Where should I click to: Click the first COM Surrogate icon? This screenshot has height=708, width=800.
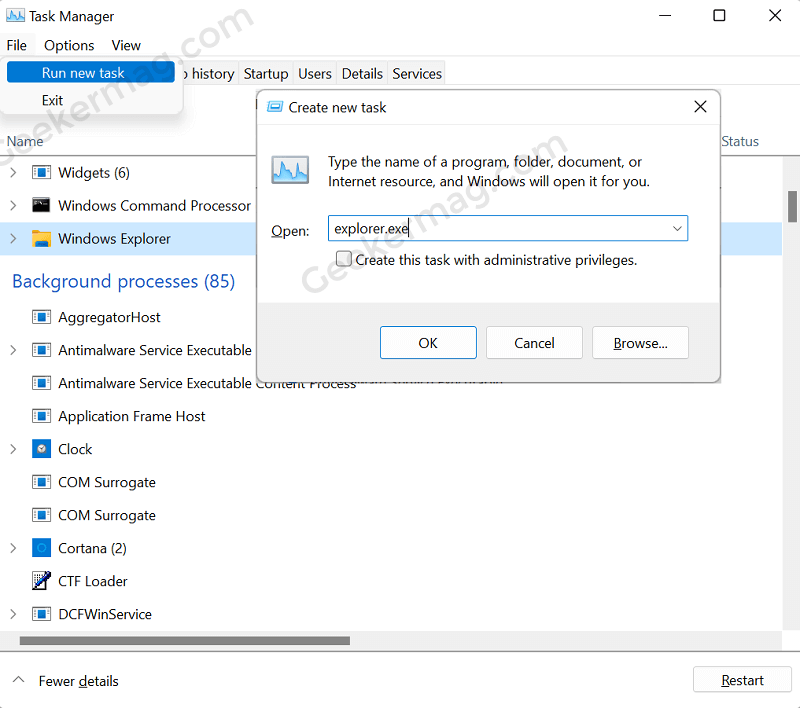click(x=41, y=482)
